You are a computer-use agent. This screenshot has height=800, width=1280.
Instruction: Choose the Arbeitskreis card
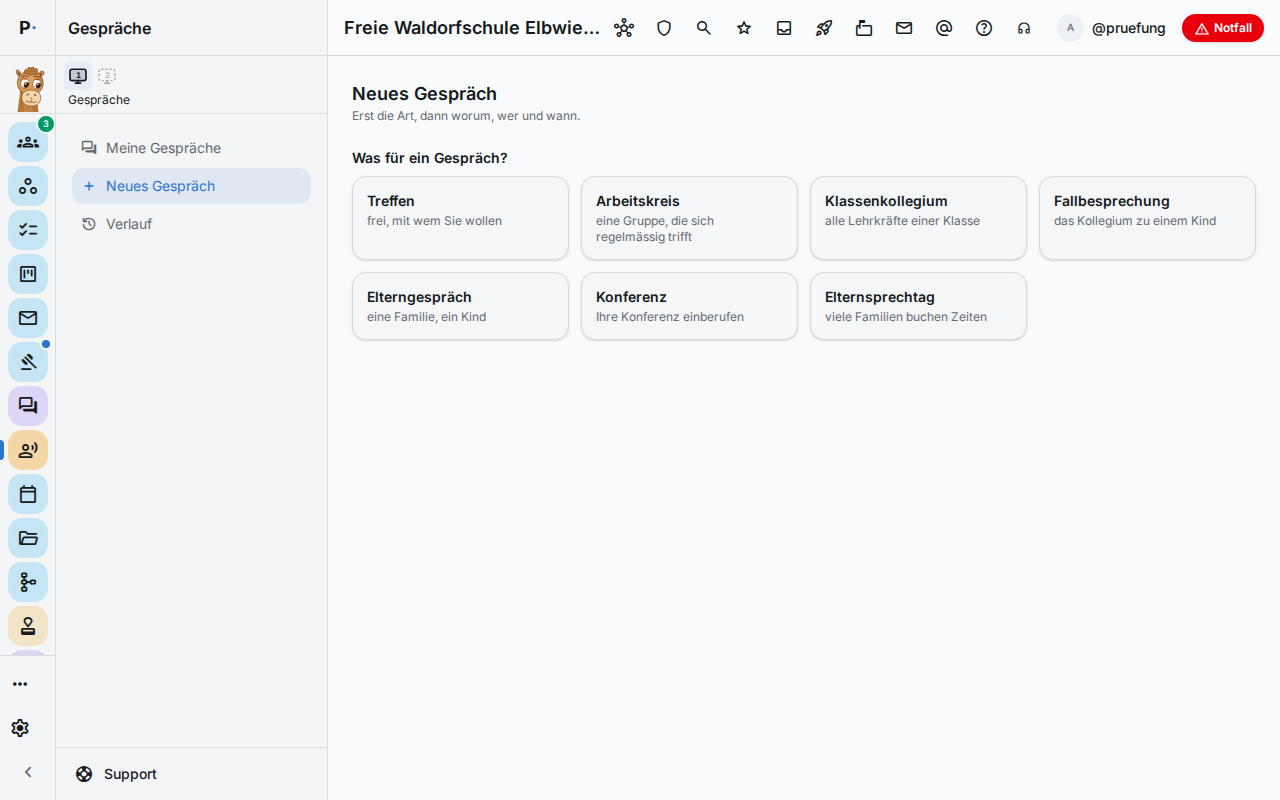[689, 218]
